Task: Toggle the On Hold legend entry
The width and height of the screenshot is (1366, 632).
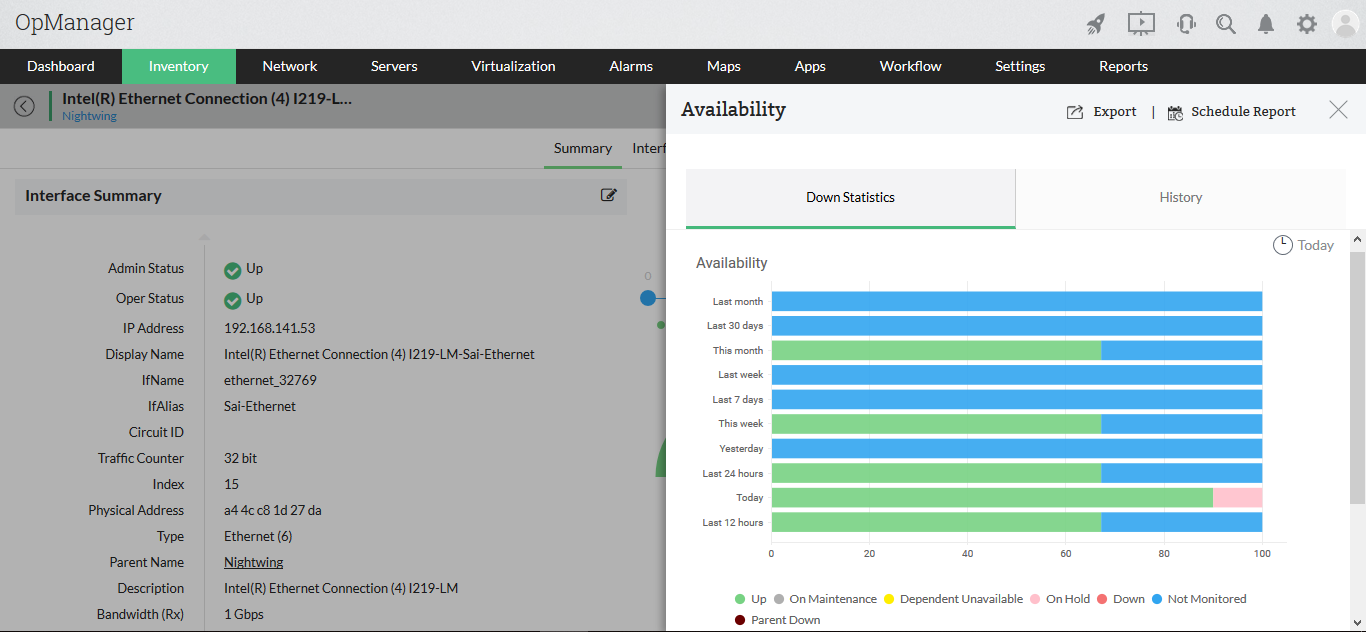Action: tap(1061, 599)
